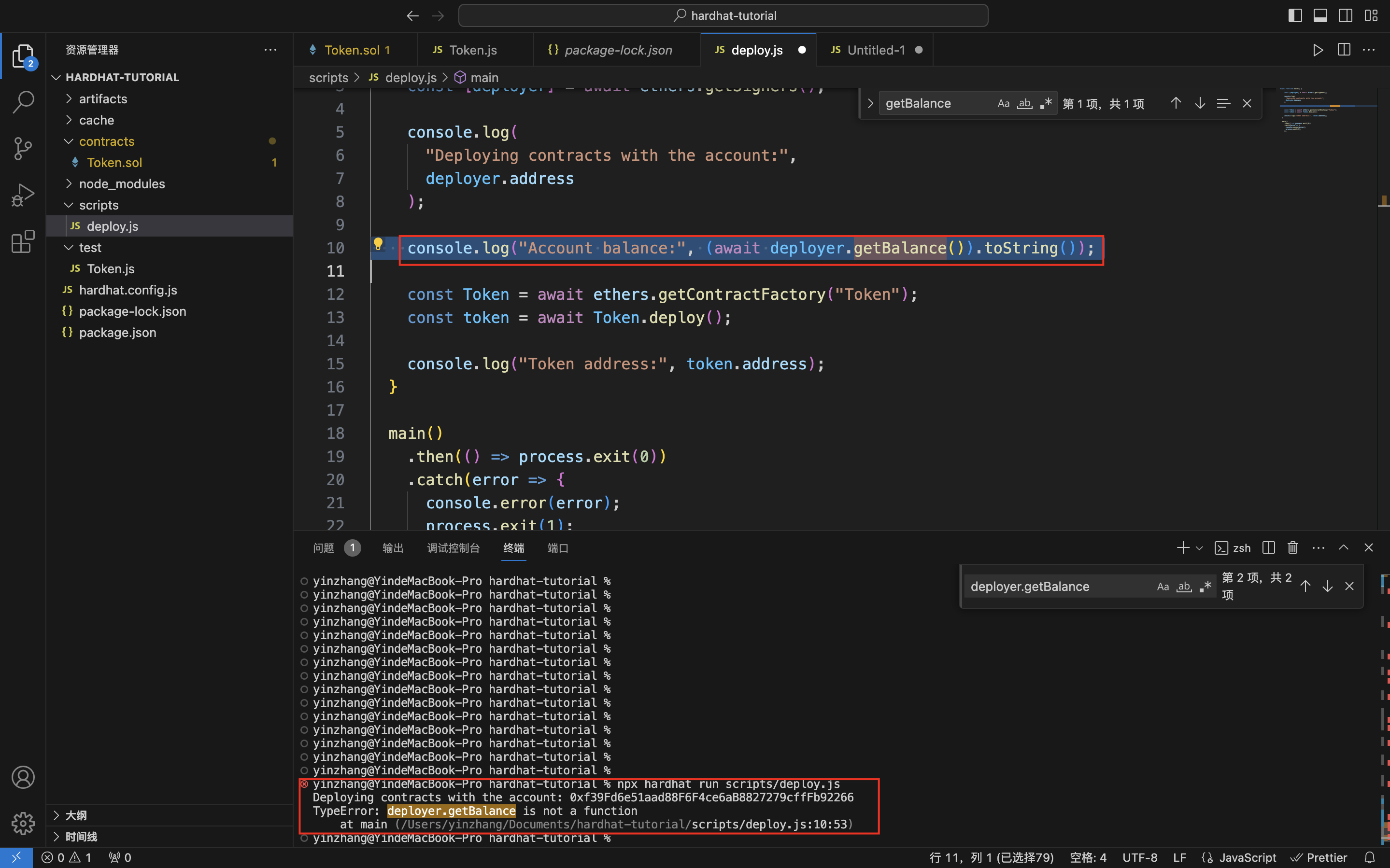Screen dimensions: 1390x868
Task: Toggle the secondary sidebar layout icon
Action: point(1345,15)
